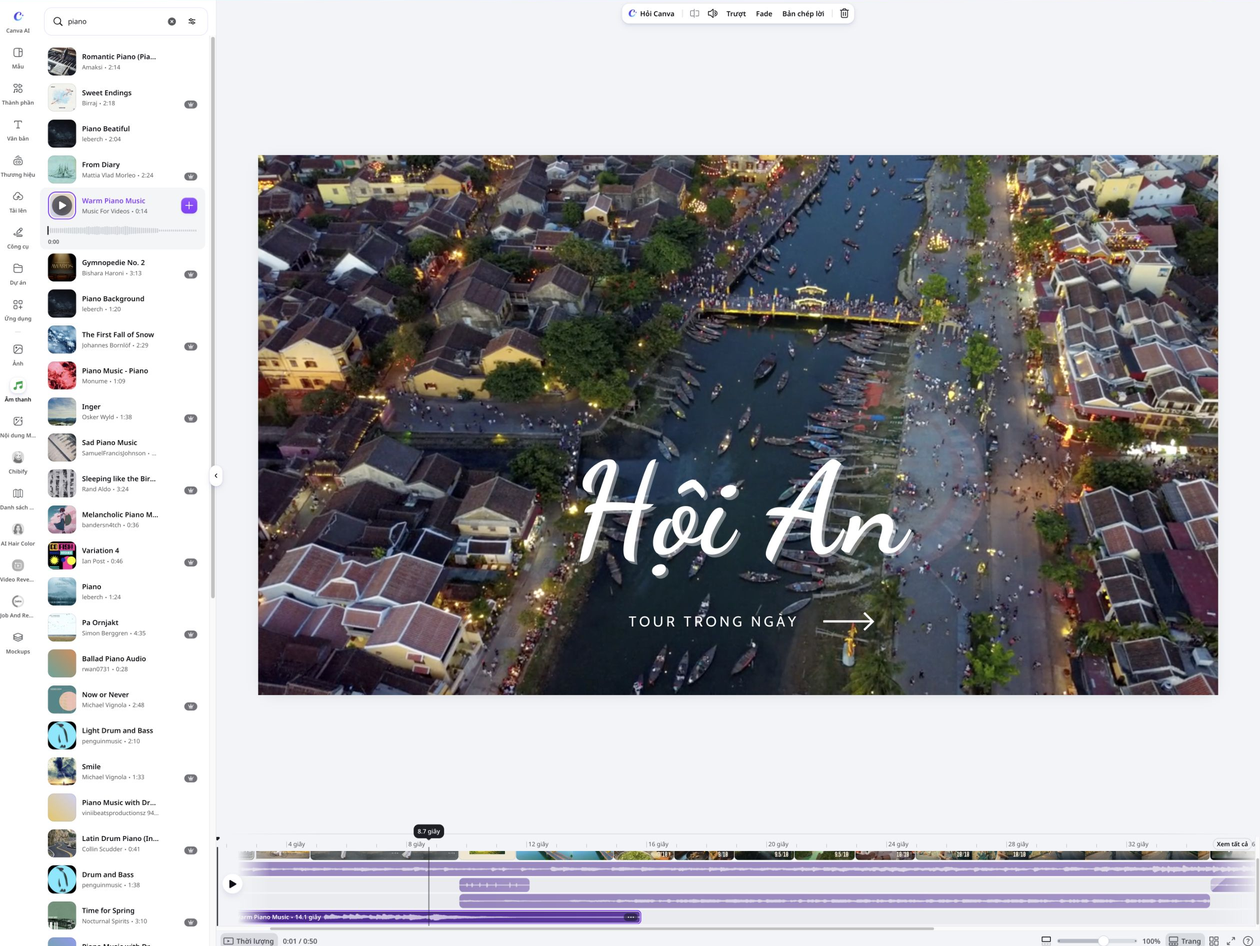Select The First Fall of Snow track
The image size is (1260, 946).
pos(122,339)
